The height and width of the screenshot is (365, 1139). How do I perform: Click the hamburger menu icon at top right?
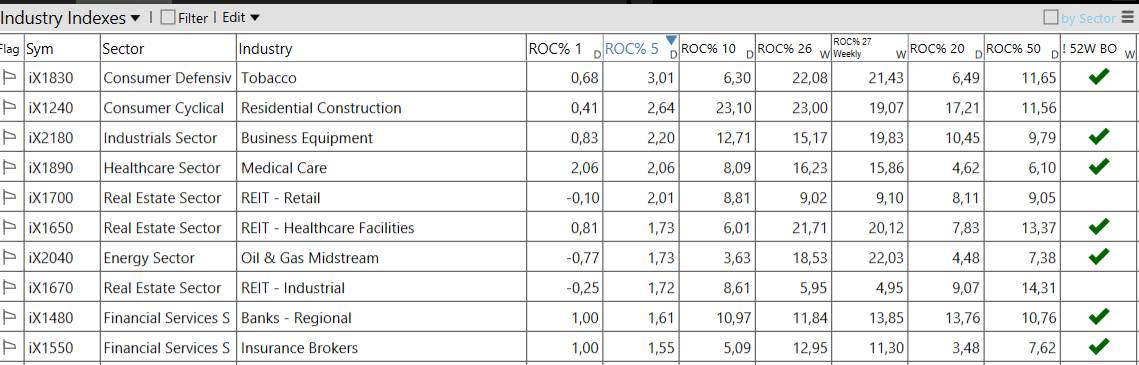[1127, 17]
